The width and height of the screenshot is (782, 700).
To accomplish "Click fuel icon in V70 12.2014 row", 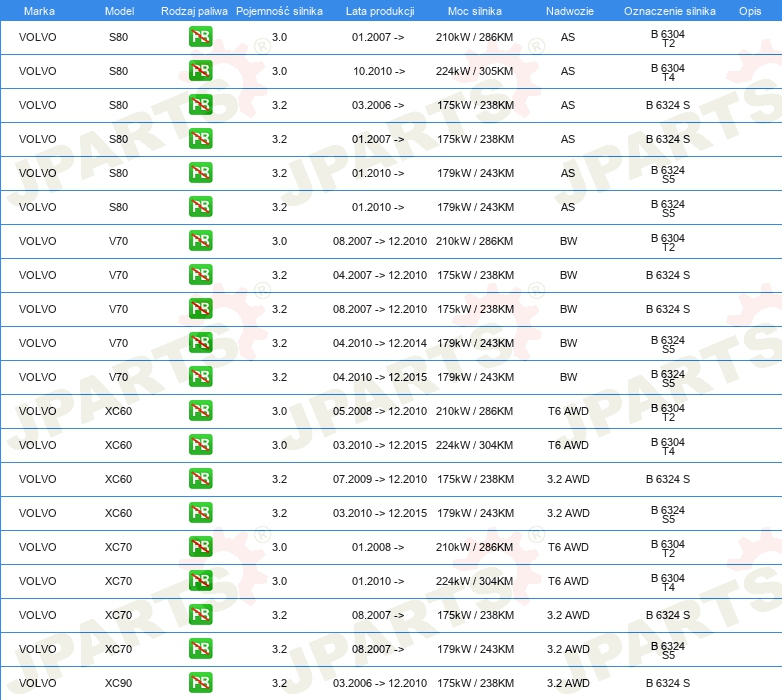I will click(x=200, y=343).
